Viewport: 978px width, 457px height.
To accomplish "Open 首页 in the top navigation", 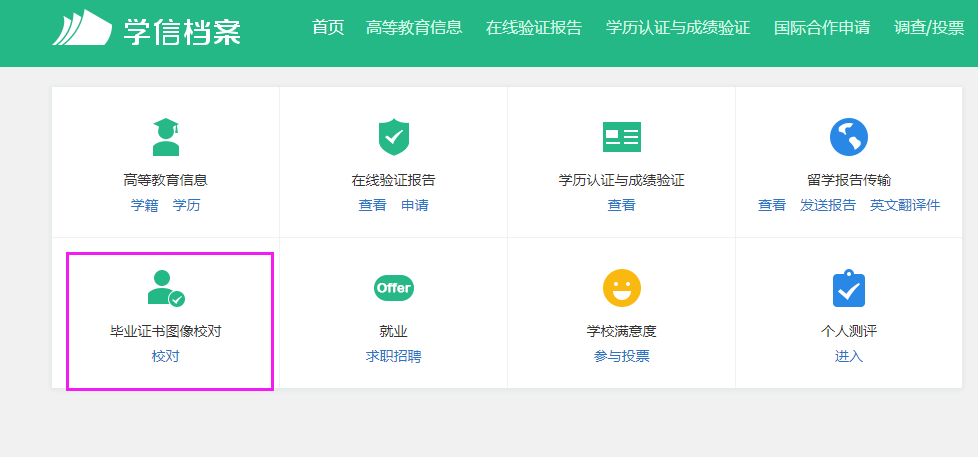I will click(327, 28).
